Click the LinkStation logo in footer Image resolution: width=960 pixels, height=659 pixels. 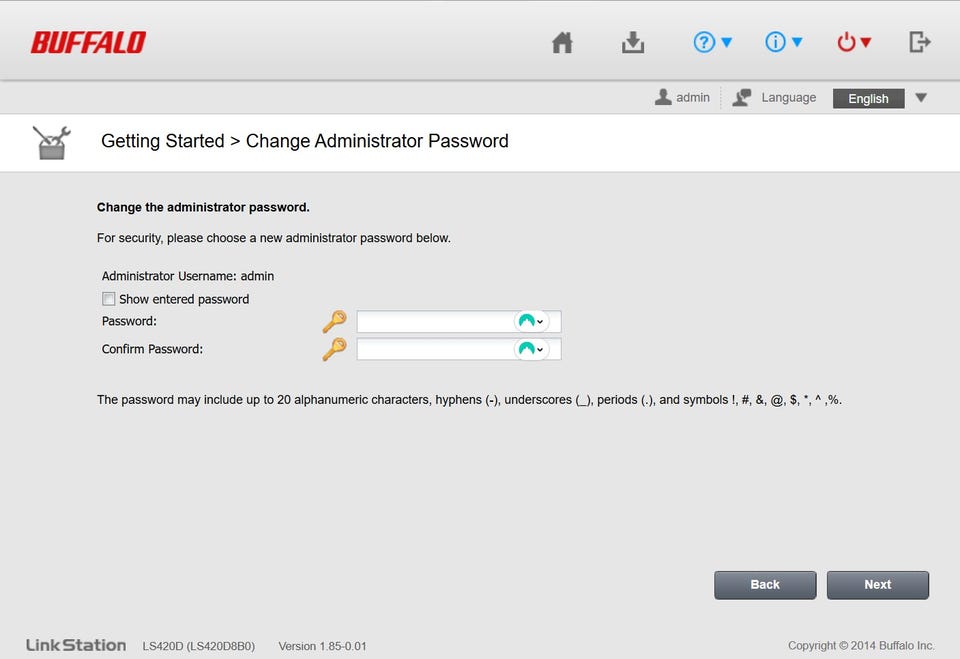[x=76, y=645]
